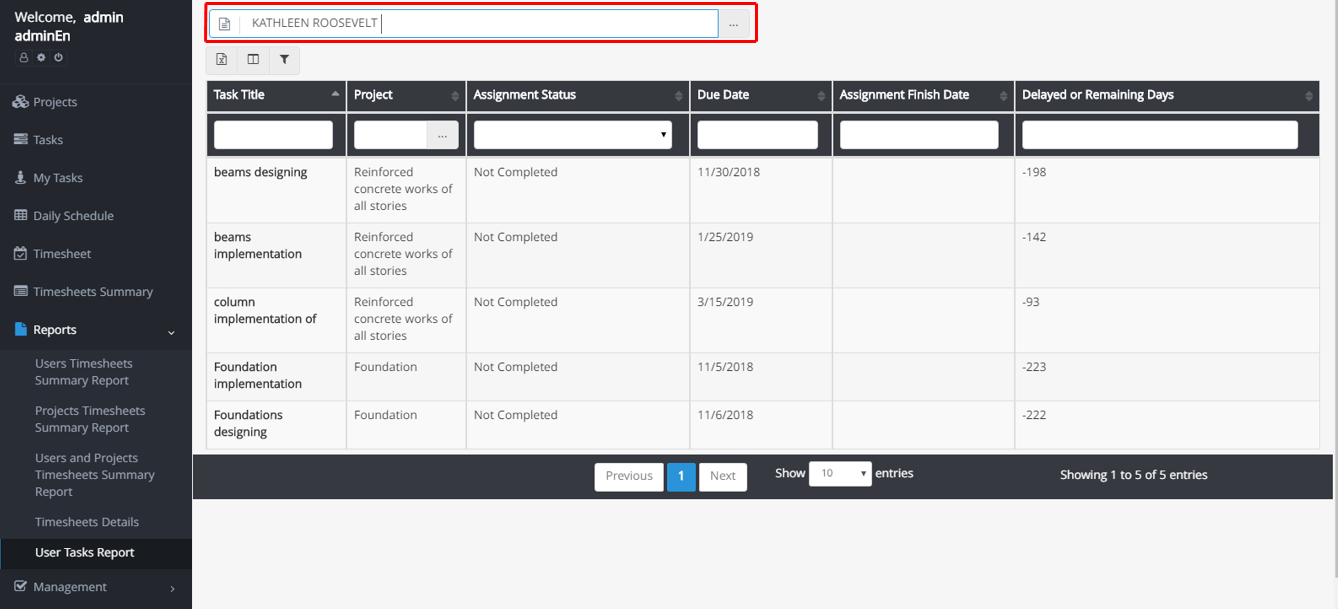Click the delayed days value -93
The image size is (1338, 609).
(1031, 302)
